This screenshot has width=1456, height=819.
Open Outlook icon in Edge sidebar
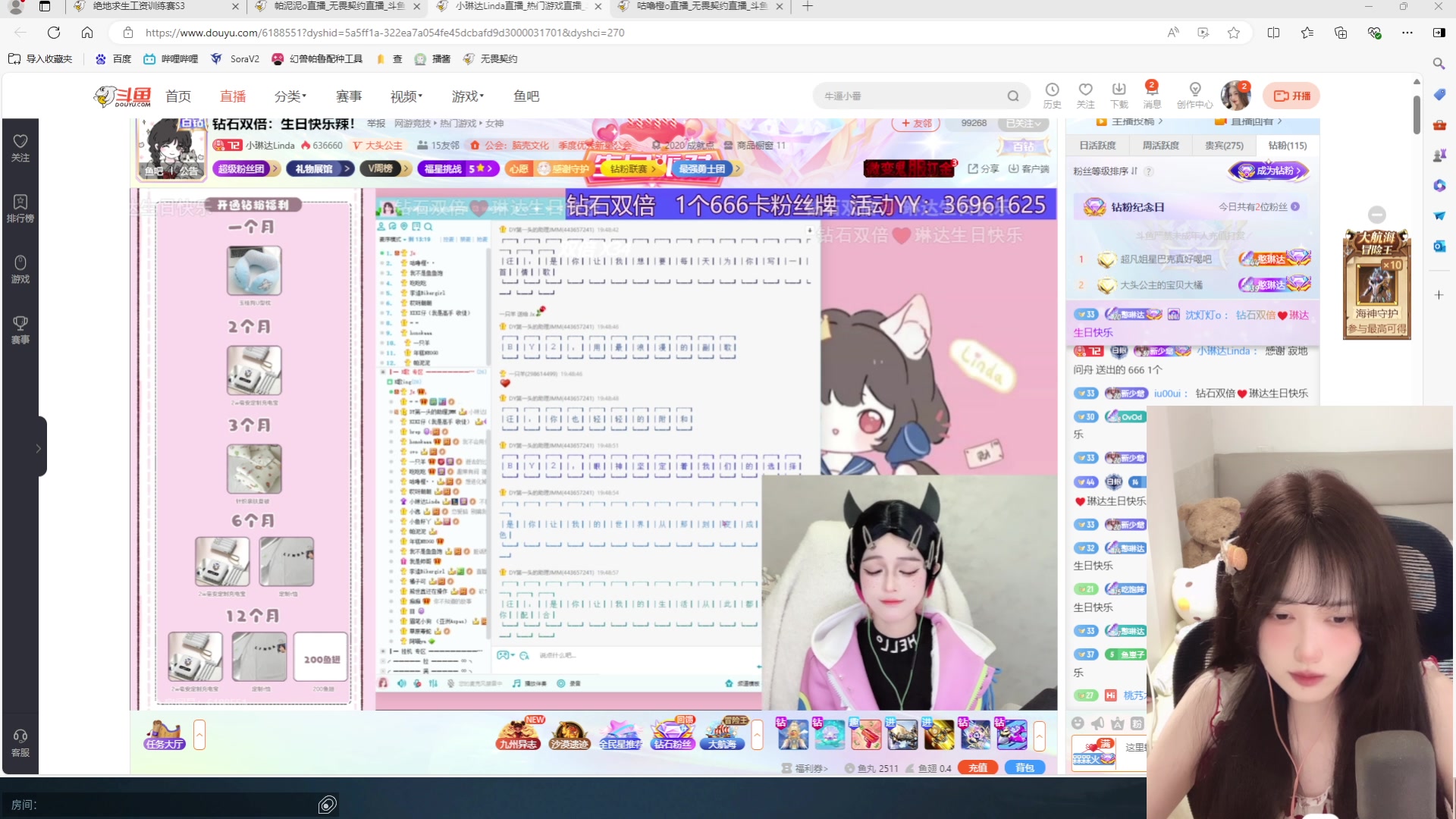pos(1439,246)
